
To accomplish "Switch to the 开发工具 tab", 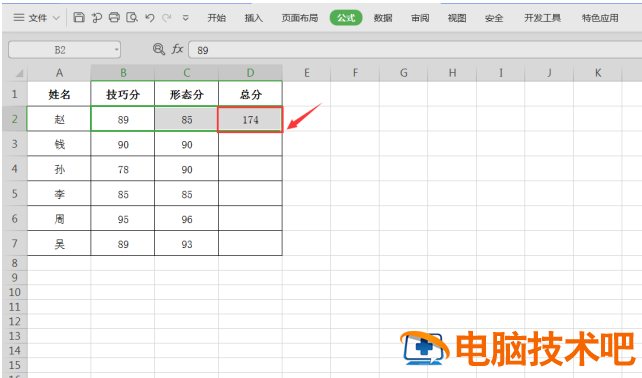I will point(543,18).
